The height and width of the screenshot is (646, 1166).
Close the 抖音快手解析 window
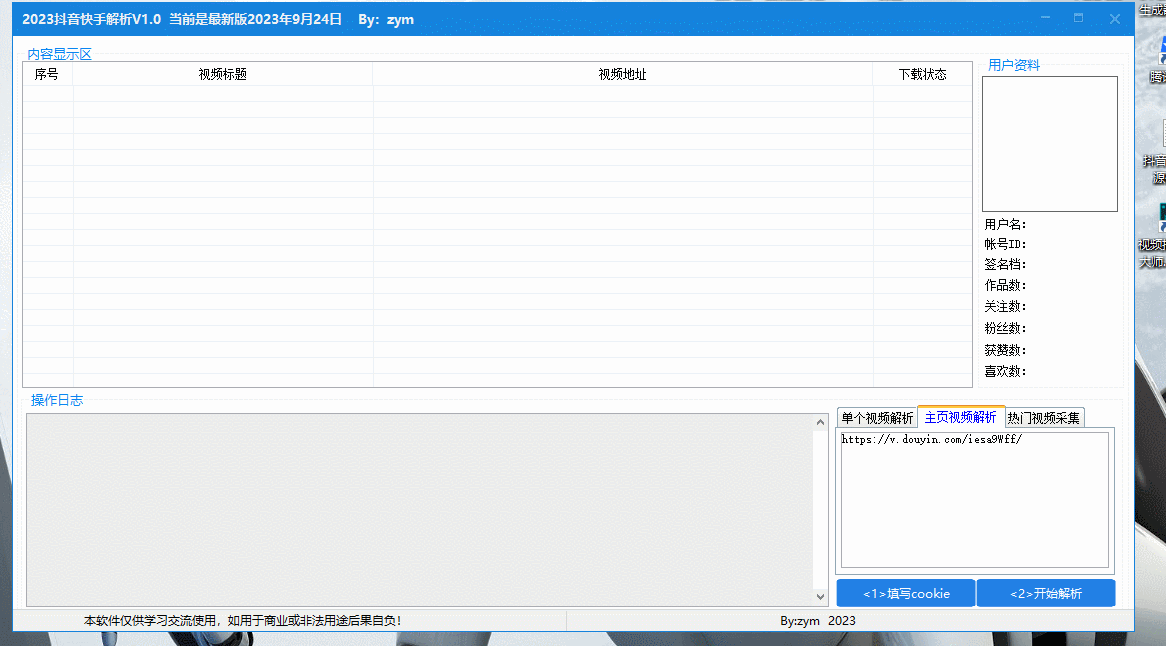[1114, 19]
